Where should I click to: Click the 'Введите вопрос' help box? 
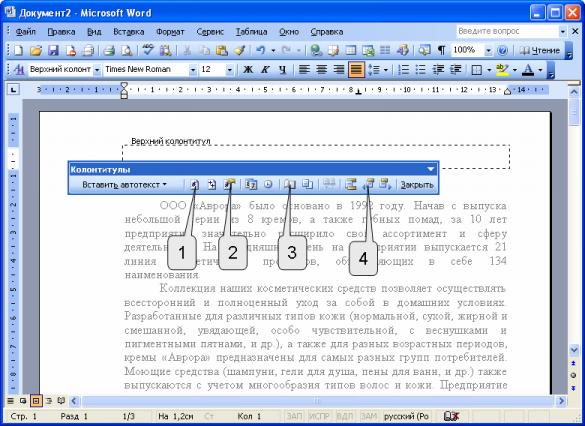tap(507, 31)
